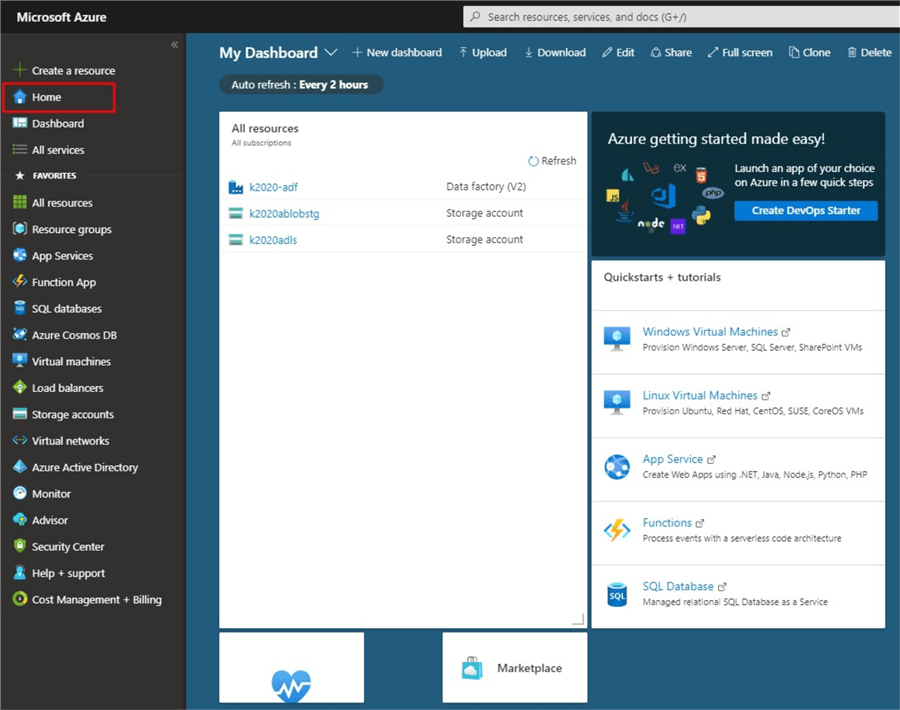Click the Load balancers diamond icon
This screenshot has width=900, height=710.
coord(20,387)
